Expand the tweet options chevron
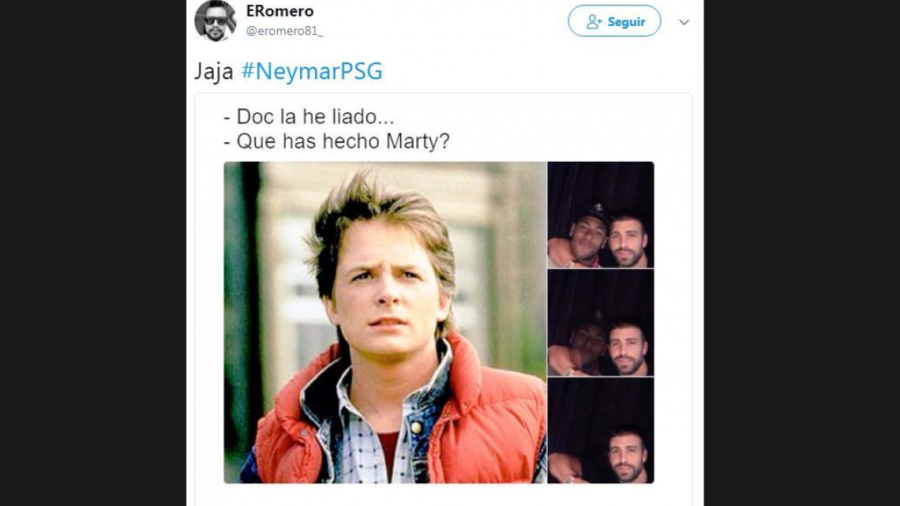This screenshot has width=900, height=506. pos(684,22)
